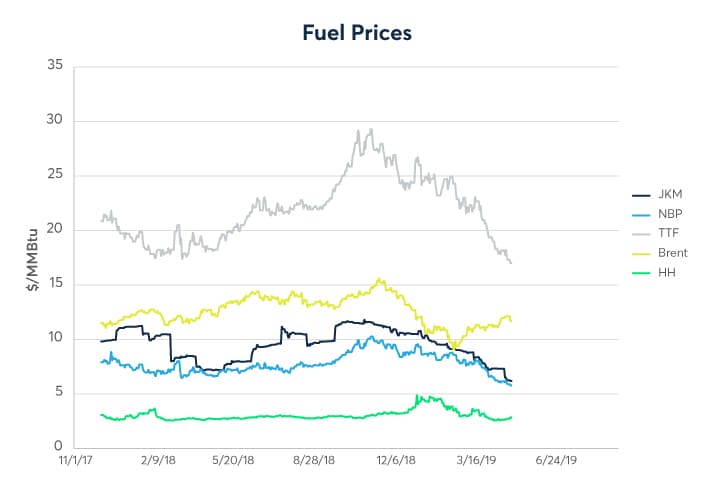
Task: Toggle the TTF series label in legend
Action: coord(668,233)
